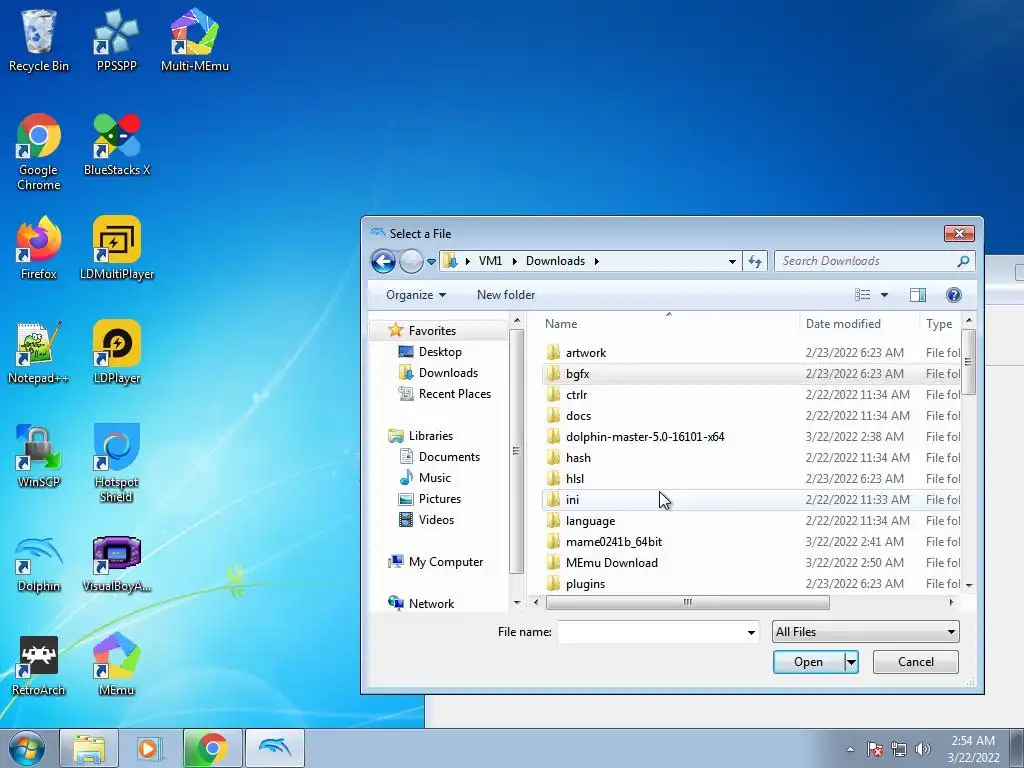Click the refresh button beside the address bar
The image size is (1024, 768).
755,261
